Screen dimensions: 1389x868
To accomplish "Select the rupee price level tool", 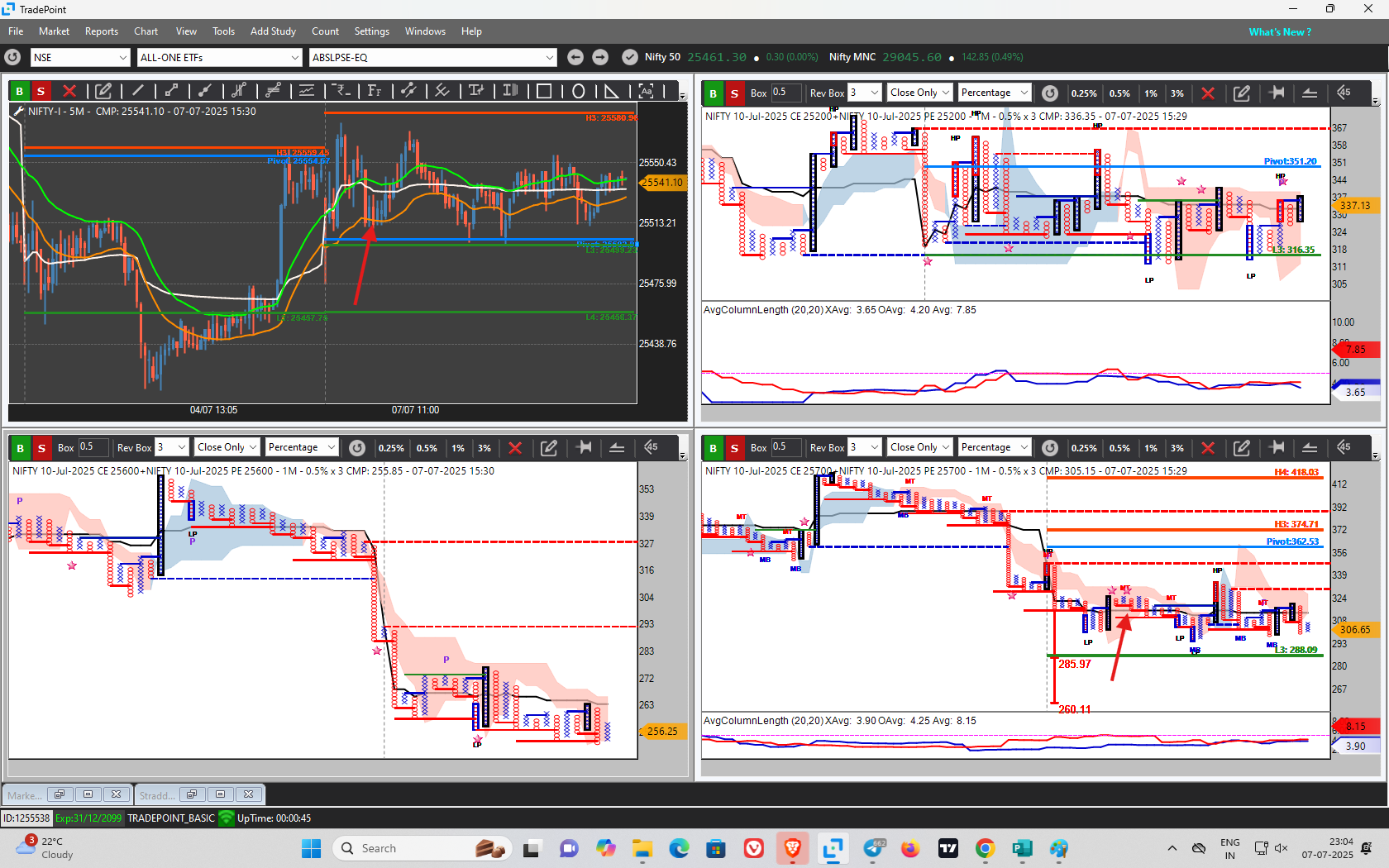I will (341, 91).
